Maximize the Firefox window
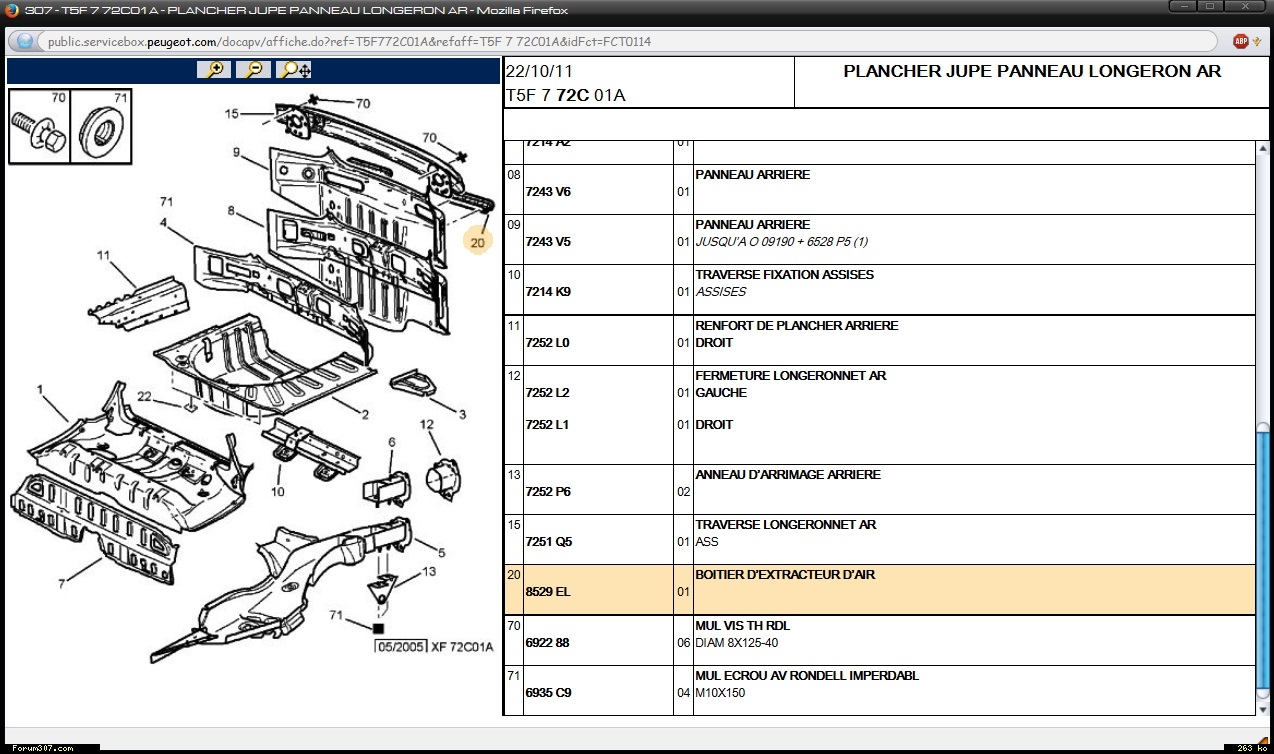Image resolution: width=1274 pixels, height=754 pixels. tap(1210, 7)
